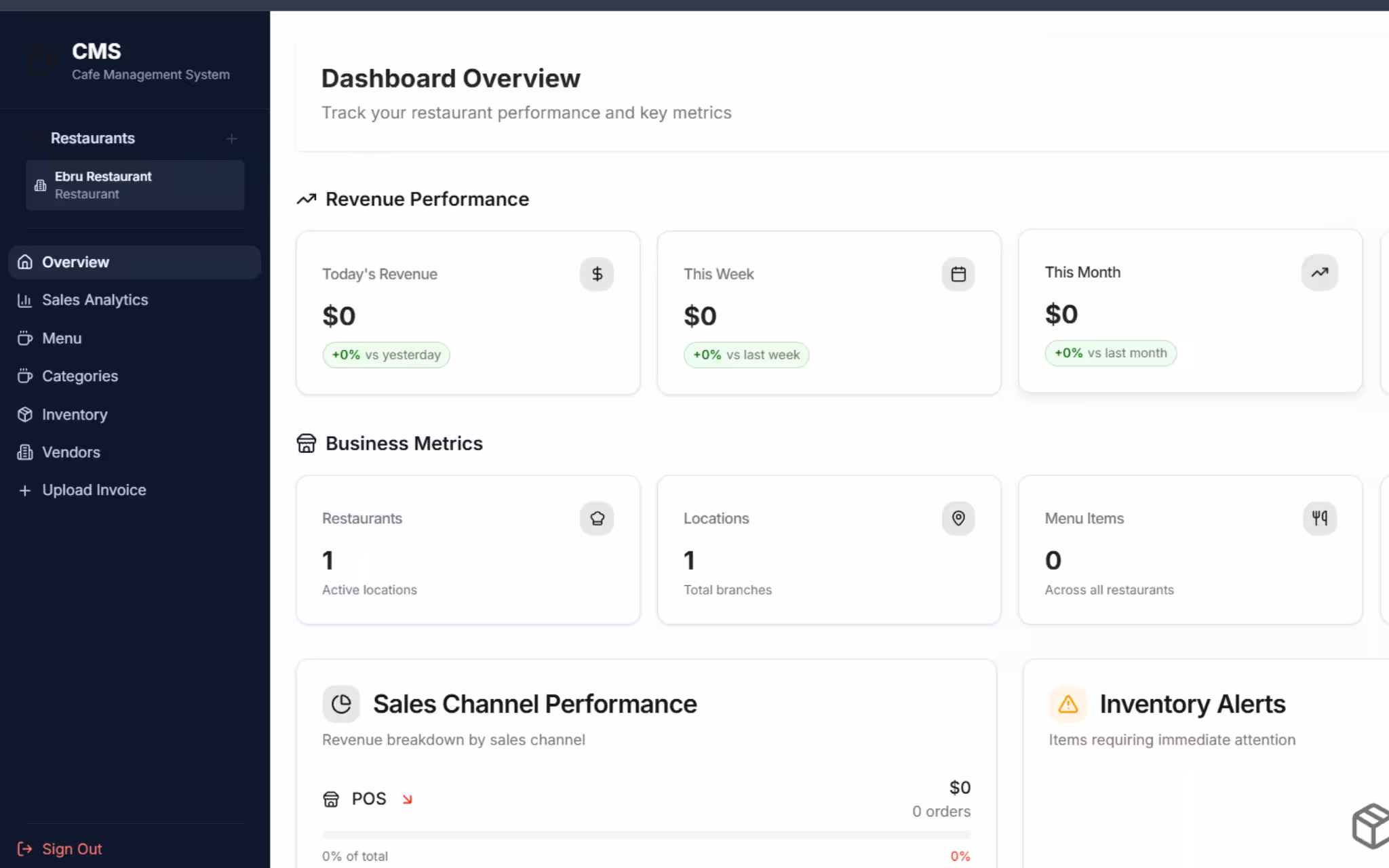Open Inventory via the box icon
This screenshot has width=1389, height=868.
(x=24, y=414)
